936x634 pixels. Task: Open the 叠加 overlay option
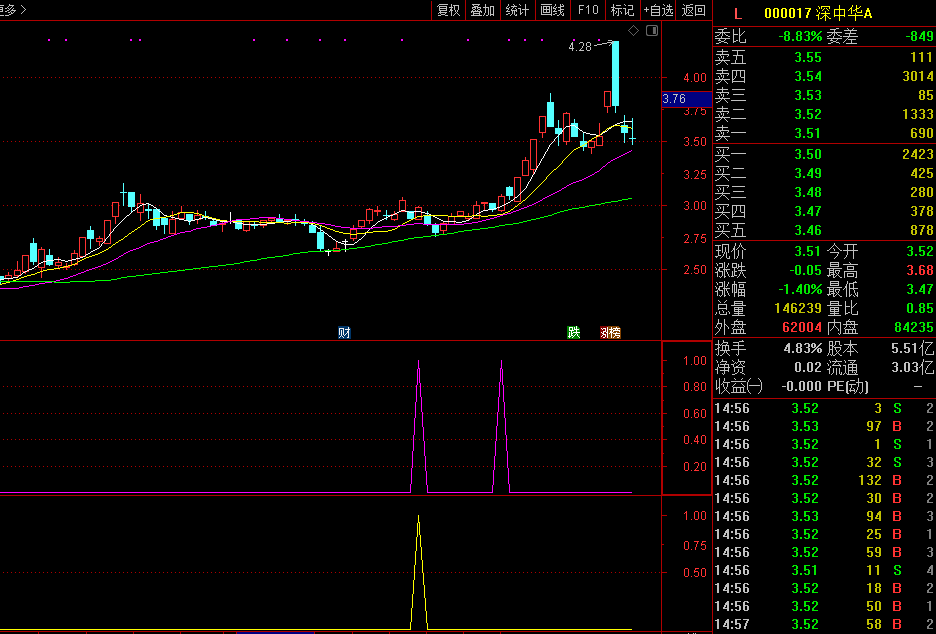tap(482, 10)
